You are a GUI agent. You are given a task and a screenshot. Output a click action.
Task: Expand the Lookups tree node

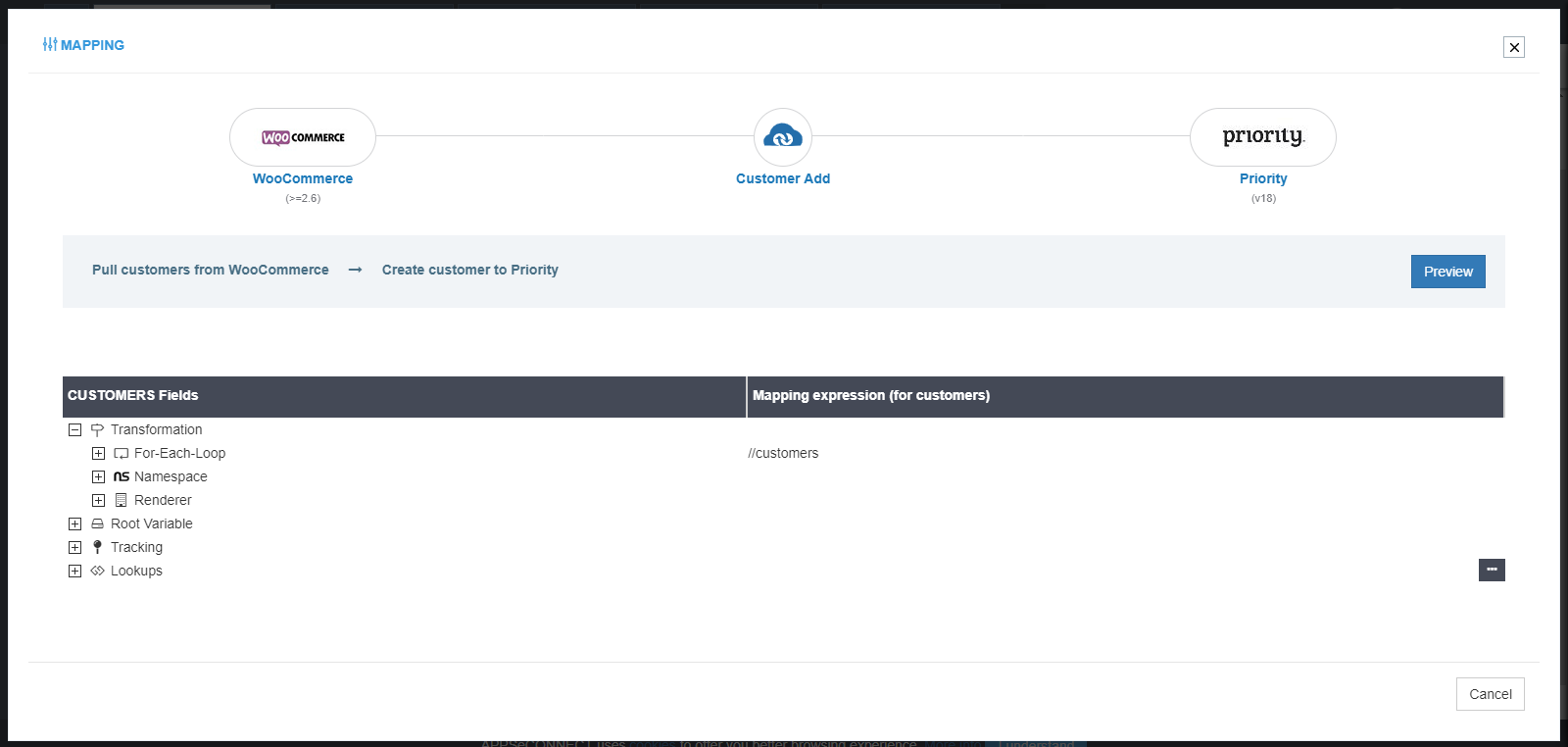pos(74,572)
